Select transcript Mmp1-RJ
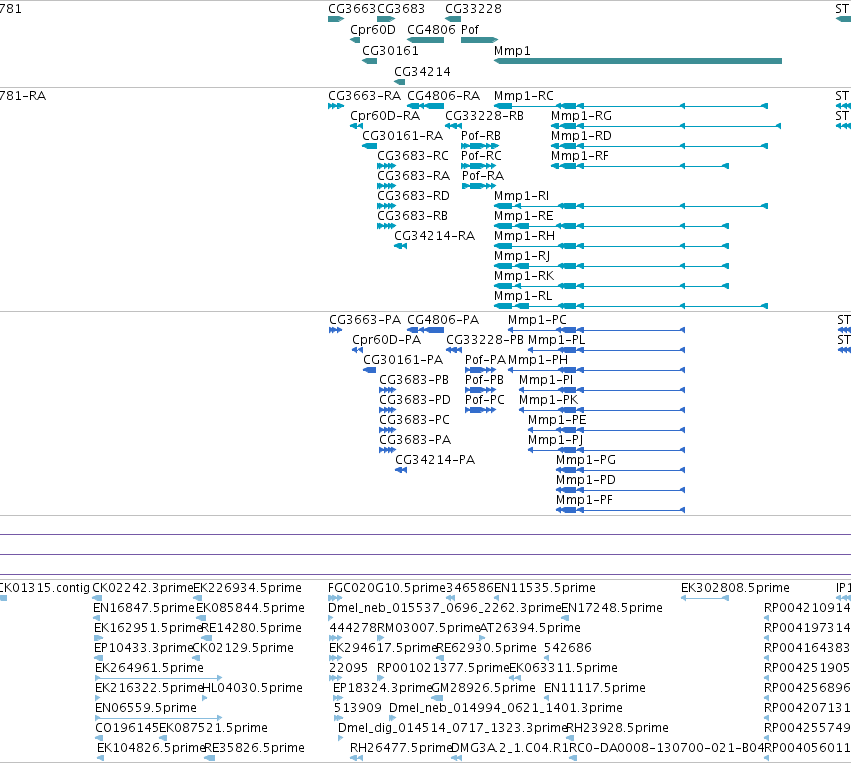 coord(611,266)
